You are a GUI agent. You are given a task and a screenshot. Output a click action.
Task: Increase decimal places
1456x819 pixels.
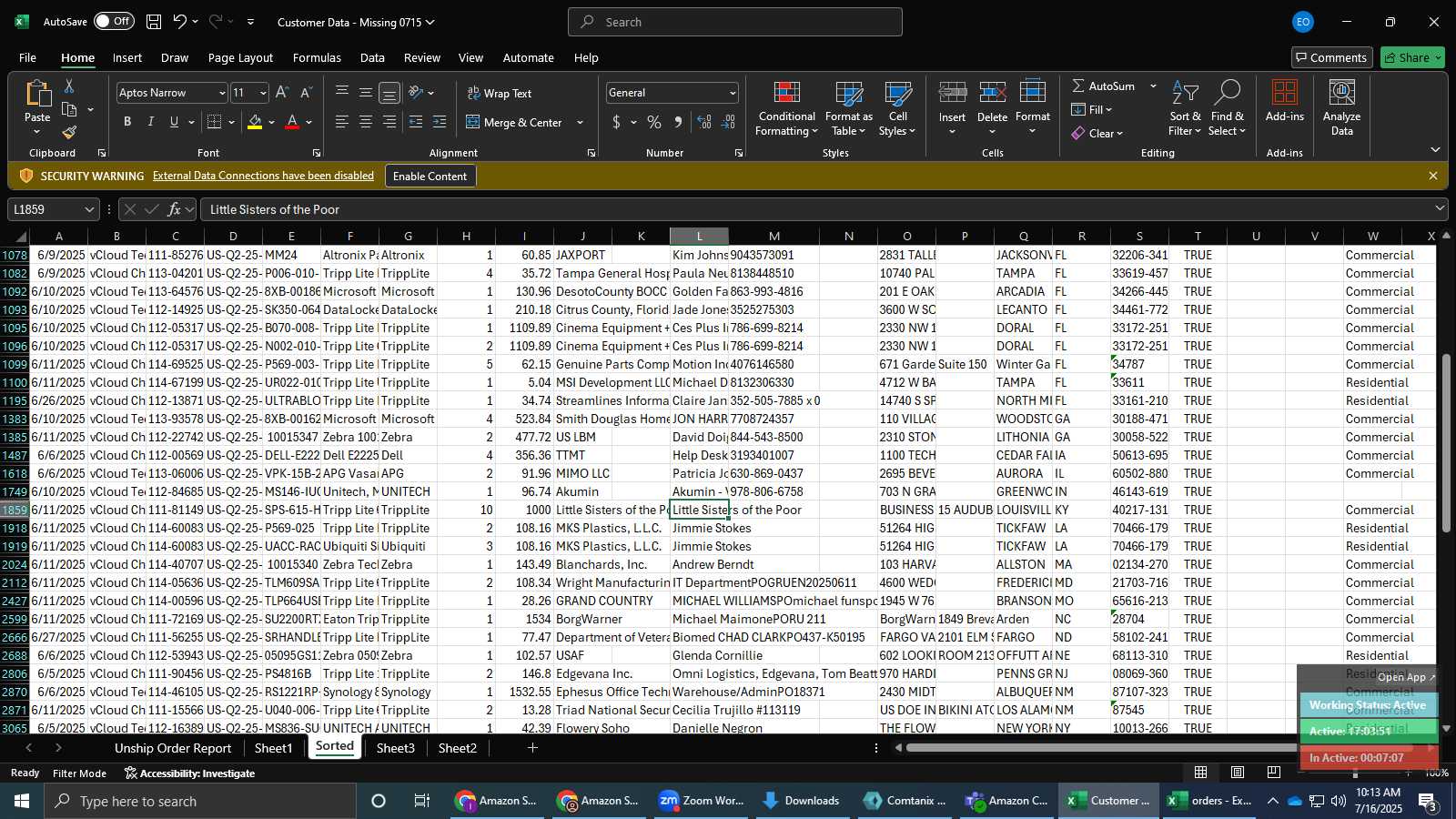click(704, 122)
